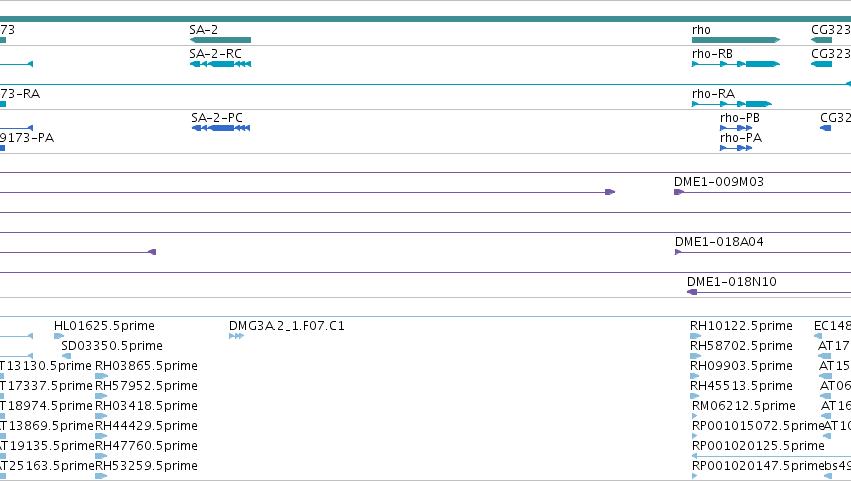Click the rho-PB protein glyph
This screenshot has height=481, width=851.
point(736,128)
